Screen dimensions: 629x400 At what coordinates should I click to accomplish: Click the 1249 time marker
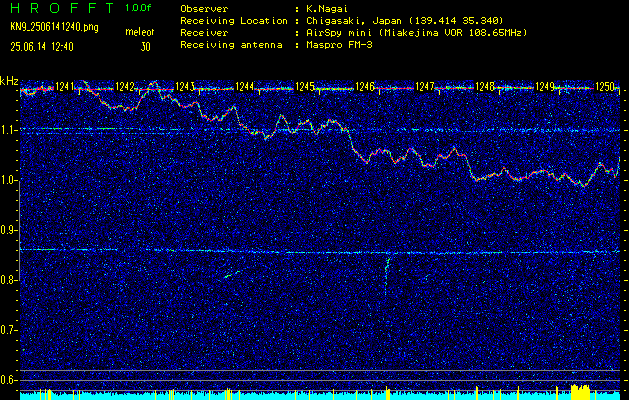click(x=544, y=86)
